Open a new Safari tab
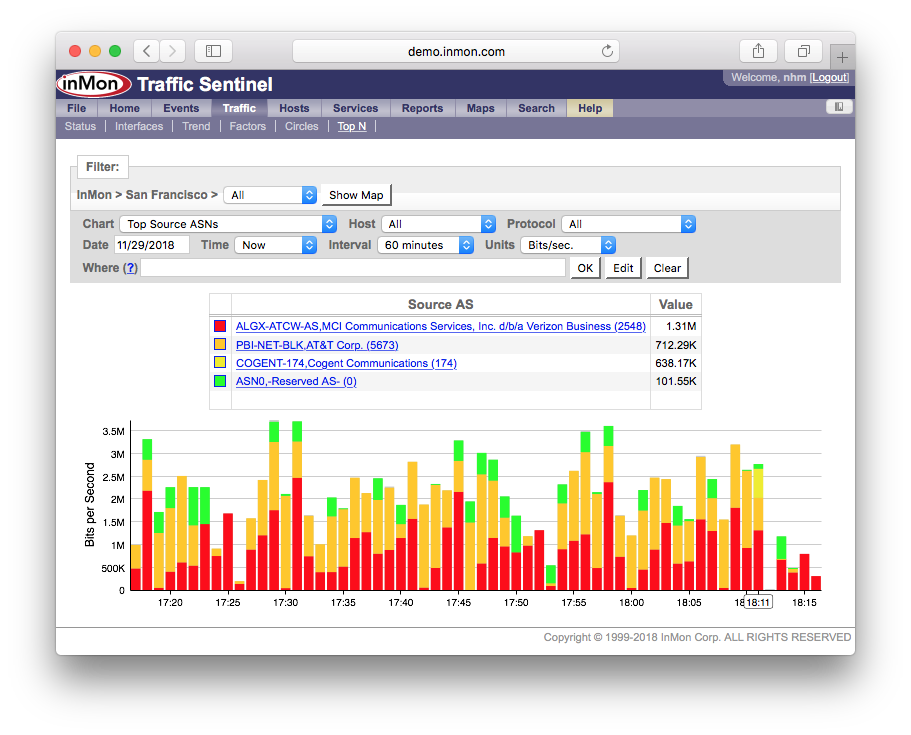 pos(842,57)
